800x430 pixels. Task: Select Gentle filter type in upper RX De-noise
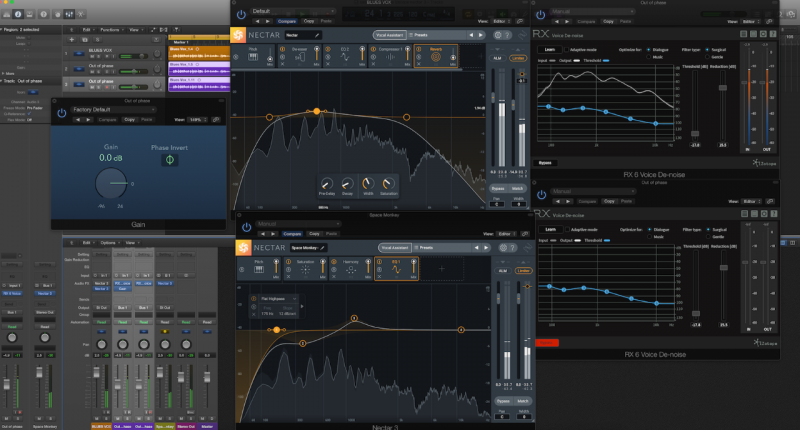[x=707, y=57]
